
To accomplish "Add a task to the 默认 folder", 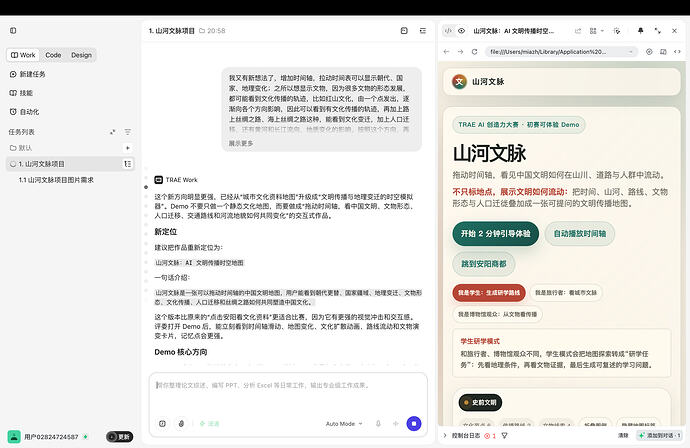I will [x=128, y=148].
